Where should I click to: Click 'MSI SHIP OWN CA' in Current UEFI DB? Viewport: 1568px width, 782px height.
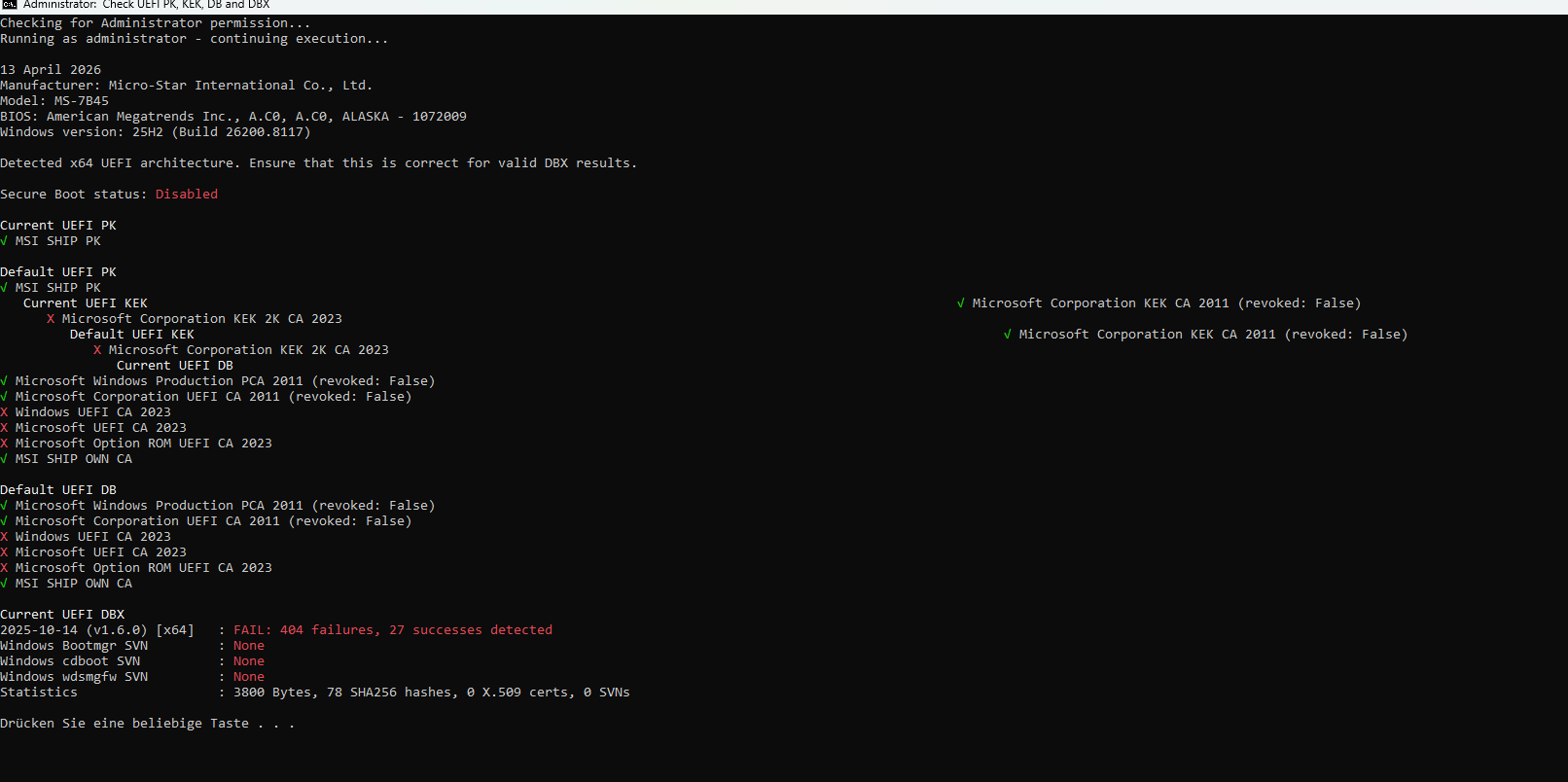pos(74,459)
